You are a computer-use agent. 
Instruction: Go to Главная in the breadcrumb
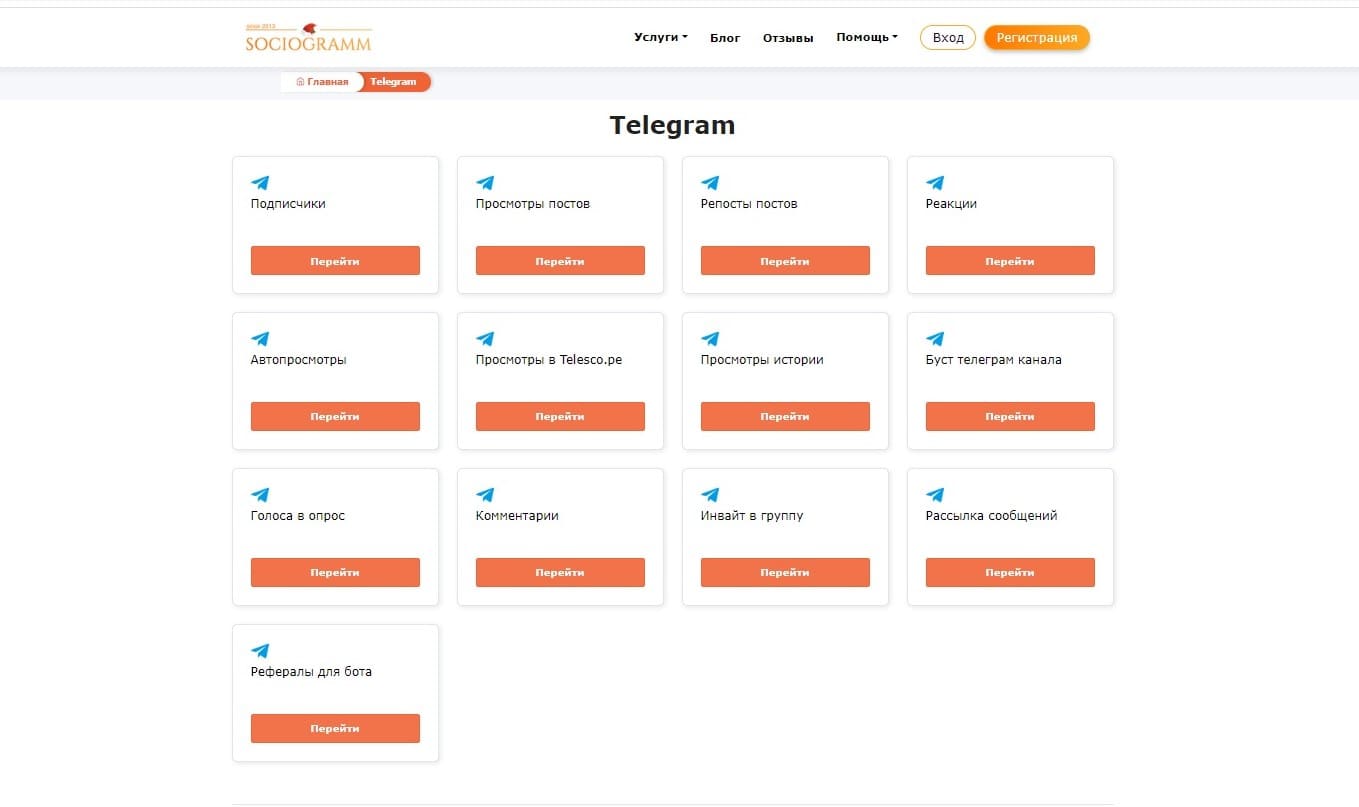(322, 82)
